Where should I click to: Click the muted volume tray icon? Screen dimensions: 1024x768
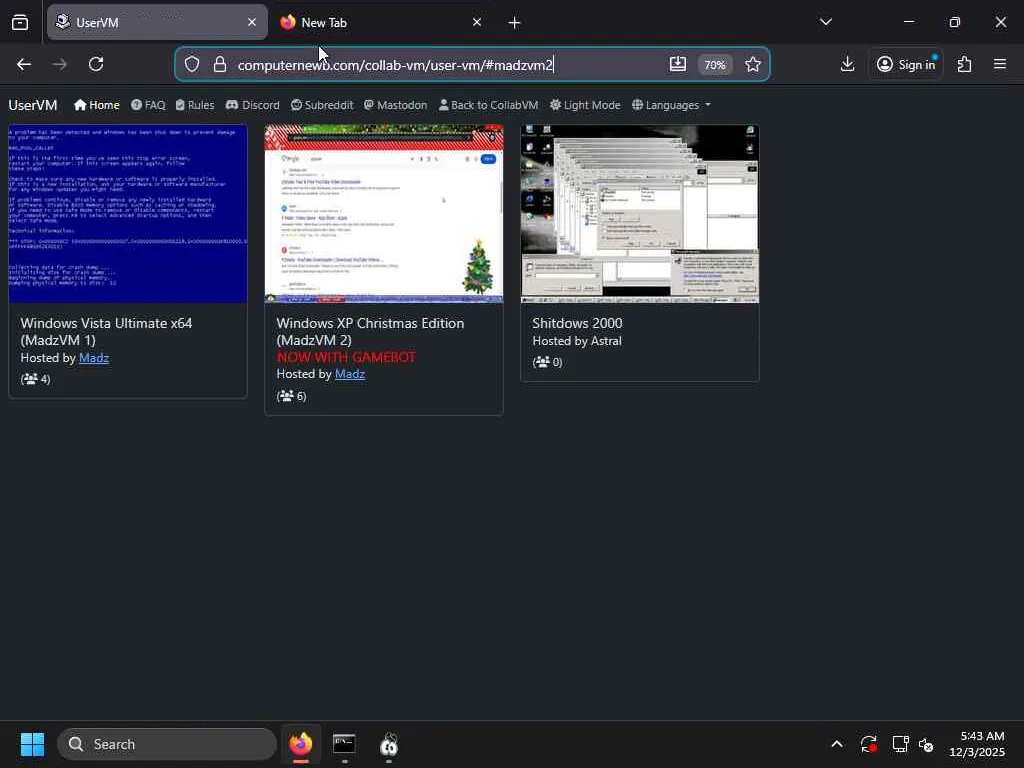[926, 744]
